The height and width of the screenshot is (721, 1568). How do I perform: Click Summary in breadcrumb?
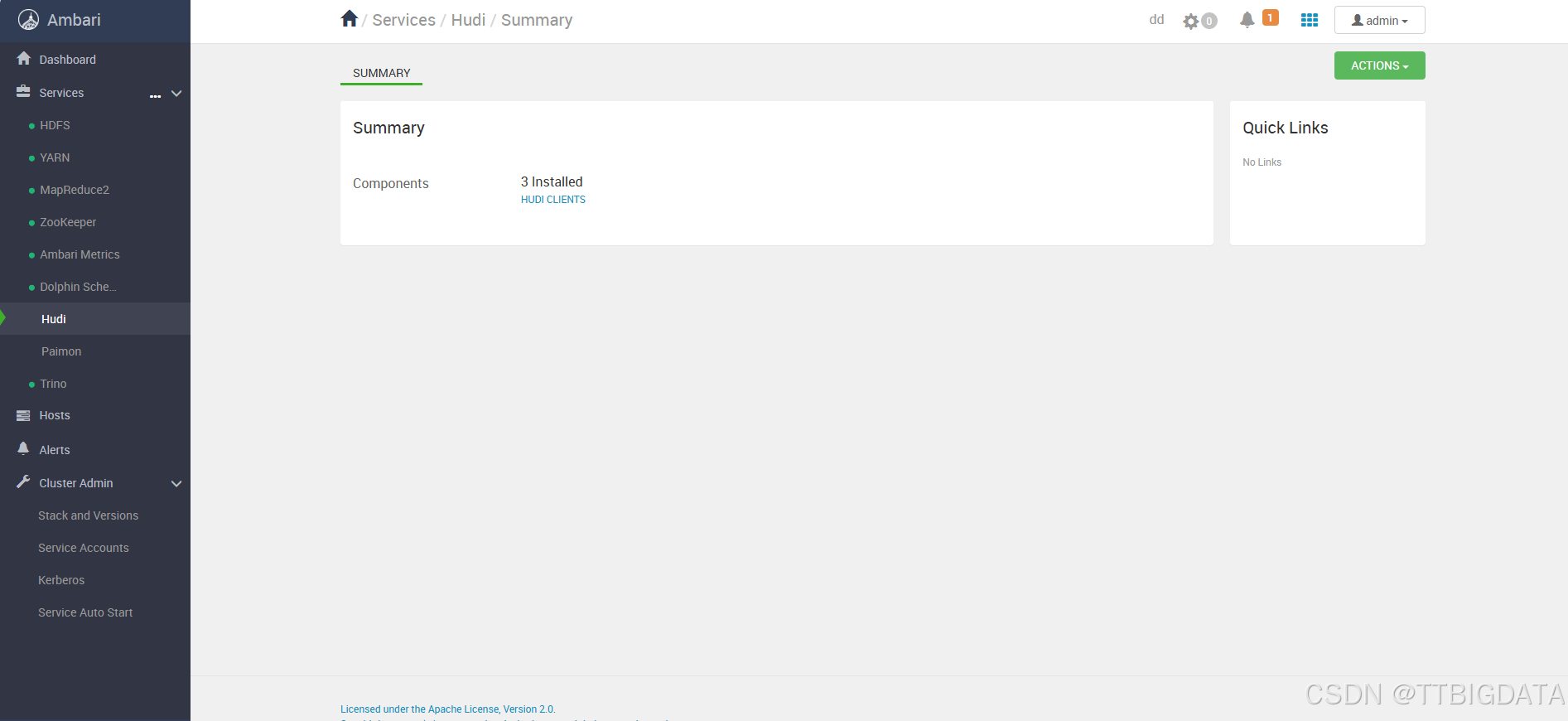[x=537, y=20]
